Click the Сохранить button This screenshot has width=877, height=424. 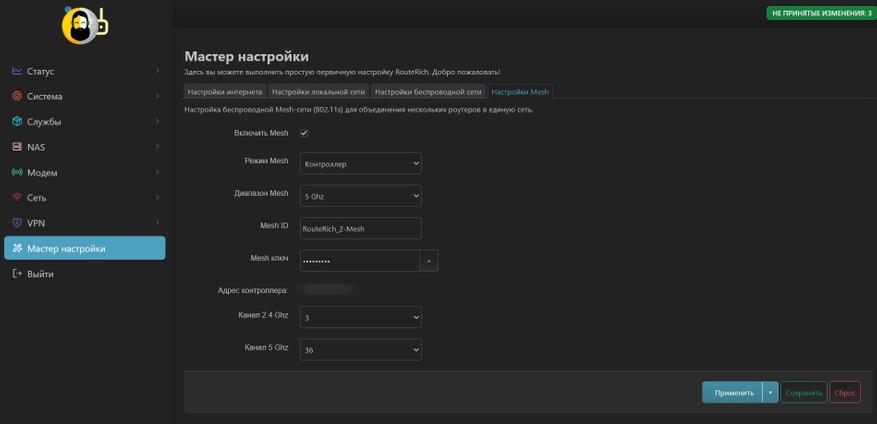[804, 393]
